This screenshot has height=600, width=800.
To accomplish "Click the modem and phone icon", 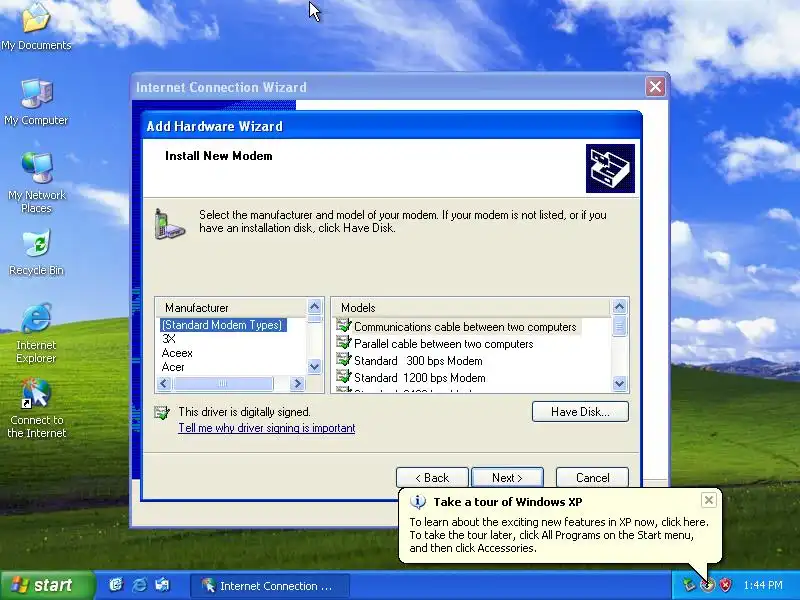I will pyautogui.click(x=169, y=223).
